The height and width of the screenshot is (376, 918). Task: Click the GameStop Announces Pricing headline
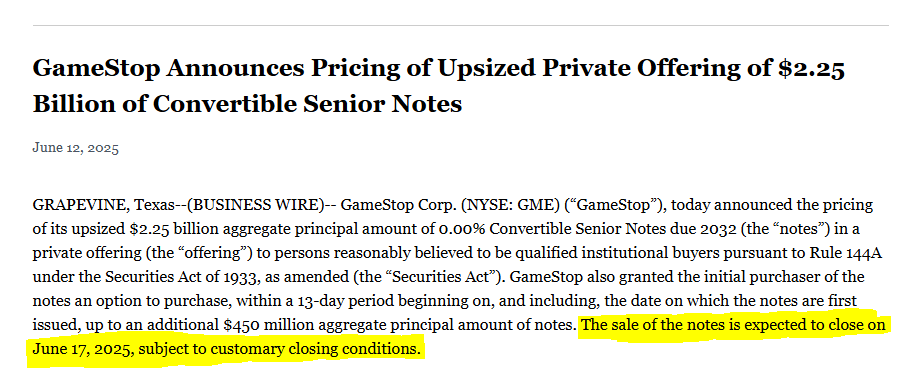[439, 86]
